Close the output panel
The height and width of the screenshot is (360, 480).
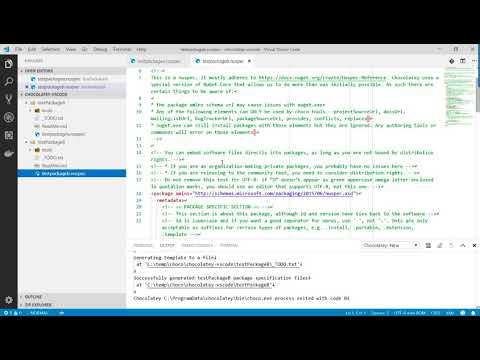tap(474, 245)
